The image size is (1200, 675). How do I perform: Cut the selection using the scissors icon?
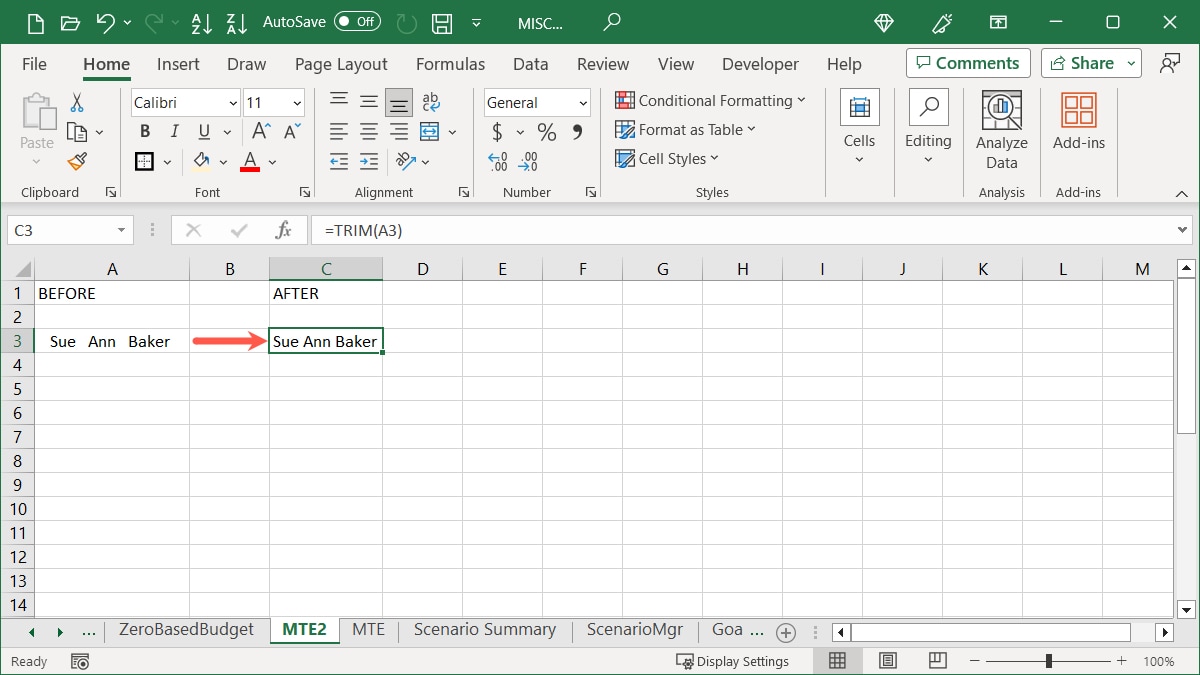(x=76, y=102)
